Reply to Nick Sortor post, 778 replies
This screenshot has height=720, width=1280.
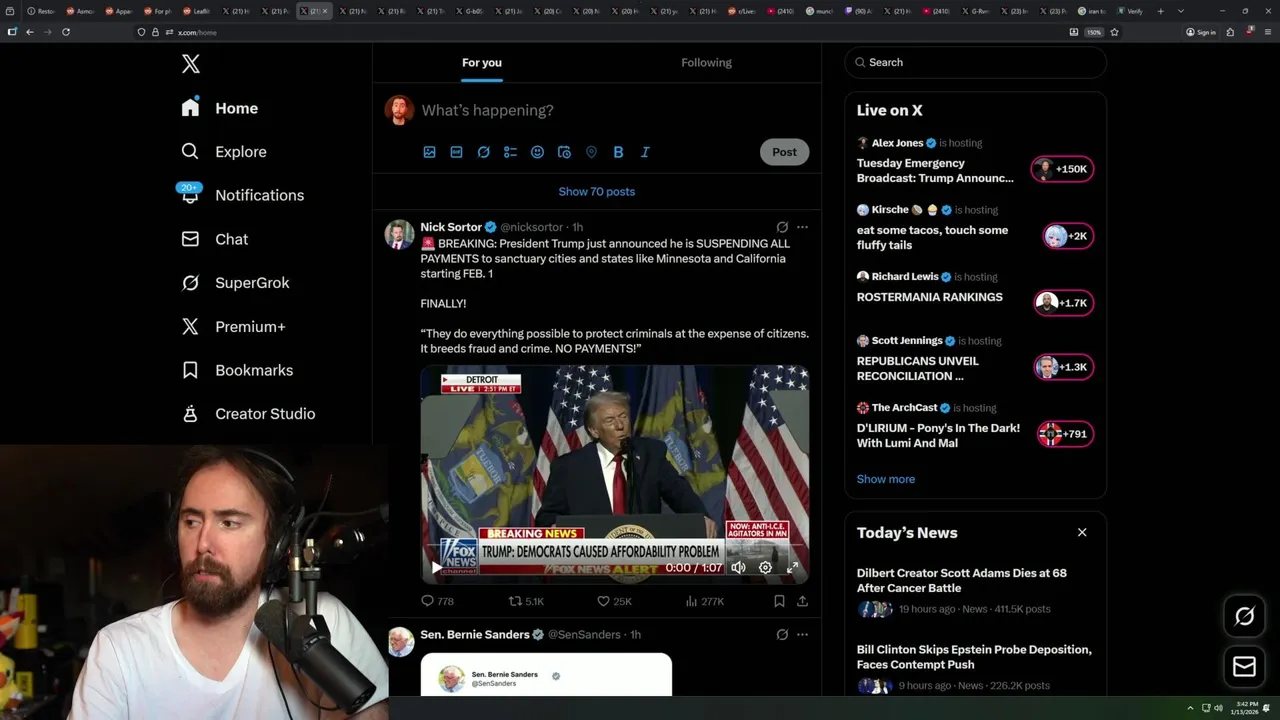[x=437, y=601]
